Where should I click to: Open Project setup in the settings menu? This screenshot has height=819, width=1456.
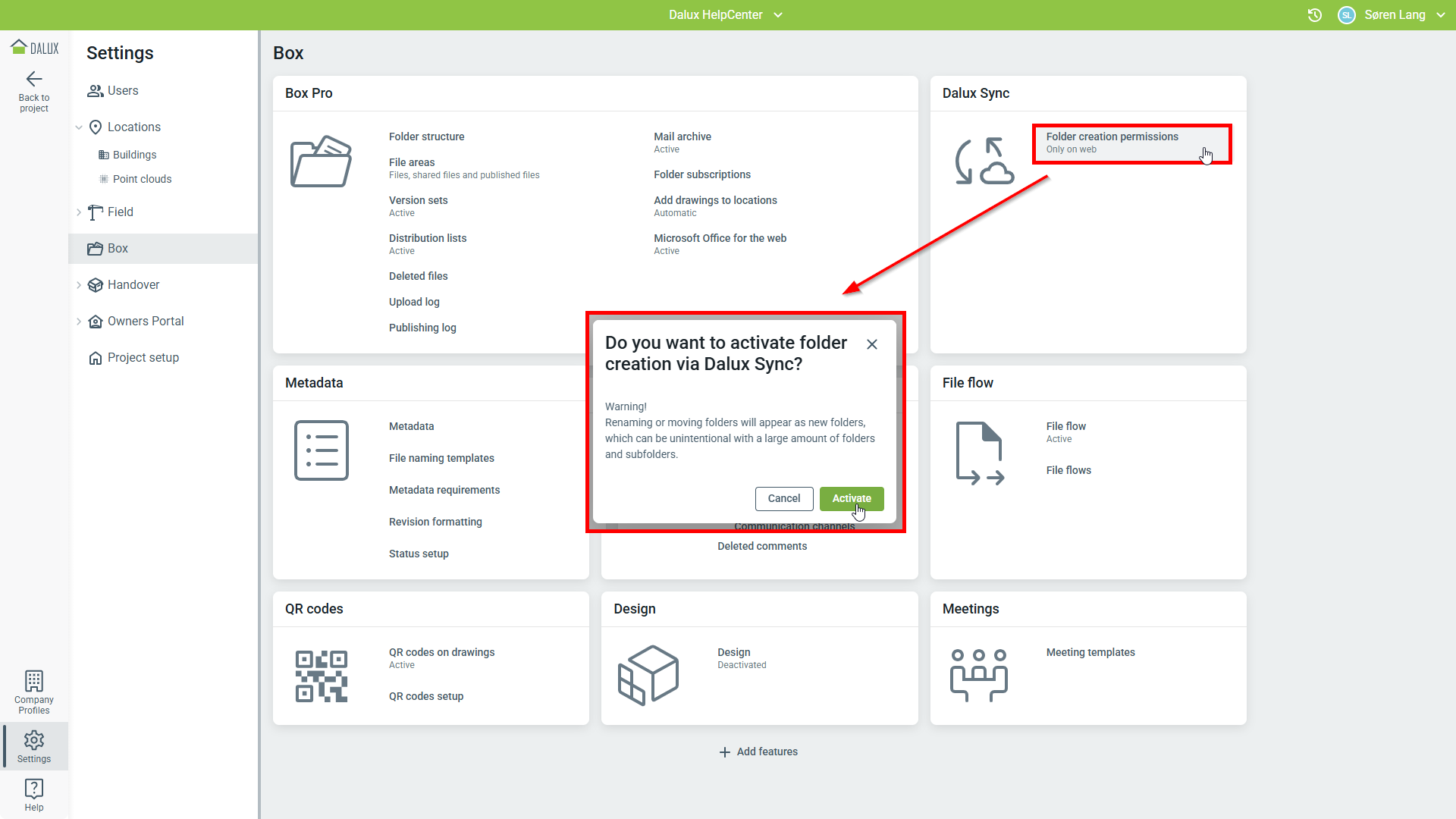coord(143,358)
